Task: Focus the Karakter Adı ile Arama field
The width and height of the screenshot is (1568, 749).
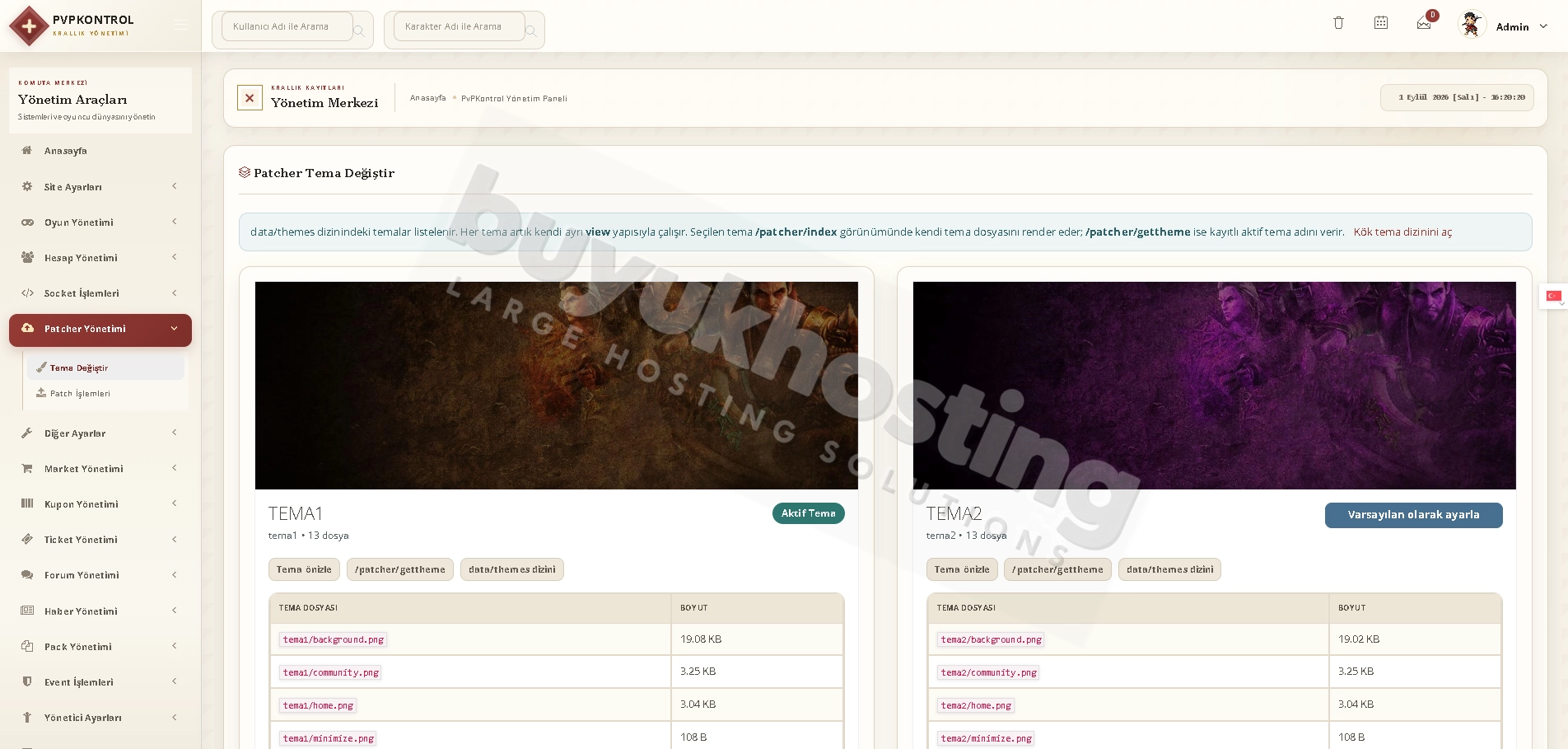Action: point(459,26)
